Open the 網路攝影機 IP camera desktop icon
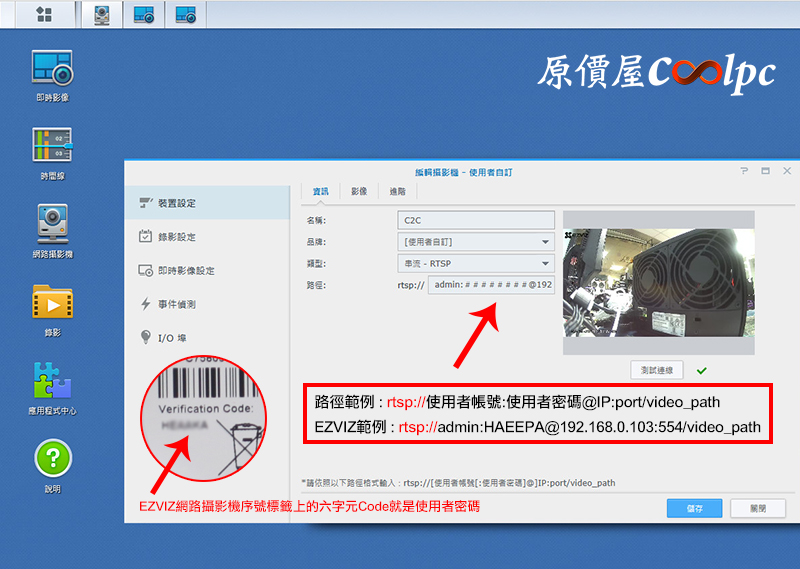The height and width of the screenshot is (569, 800). (x=53, y=232)
